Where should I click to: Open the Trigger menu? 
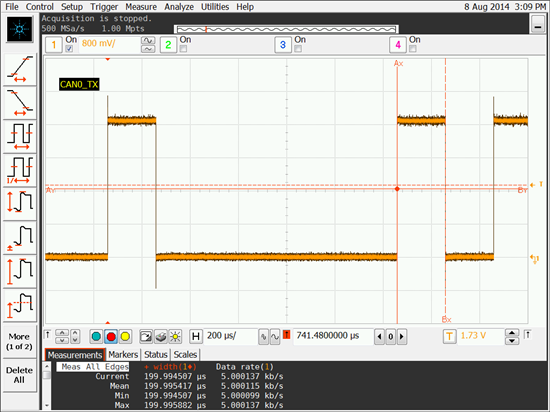(104, 7)
